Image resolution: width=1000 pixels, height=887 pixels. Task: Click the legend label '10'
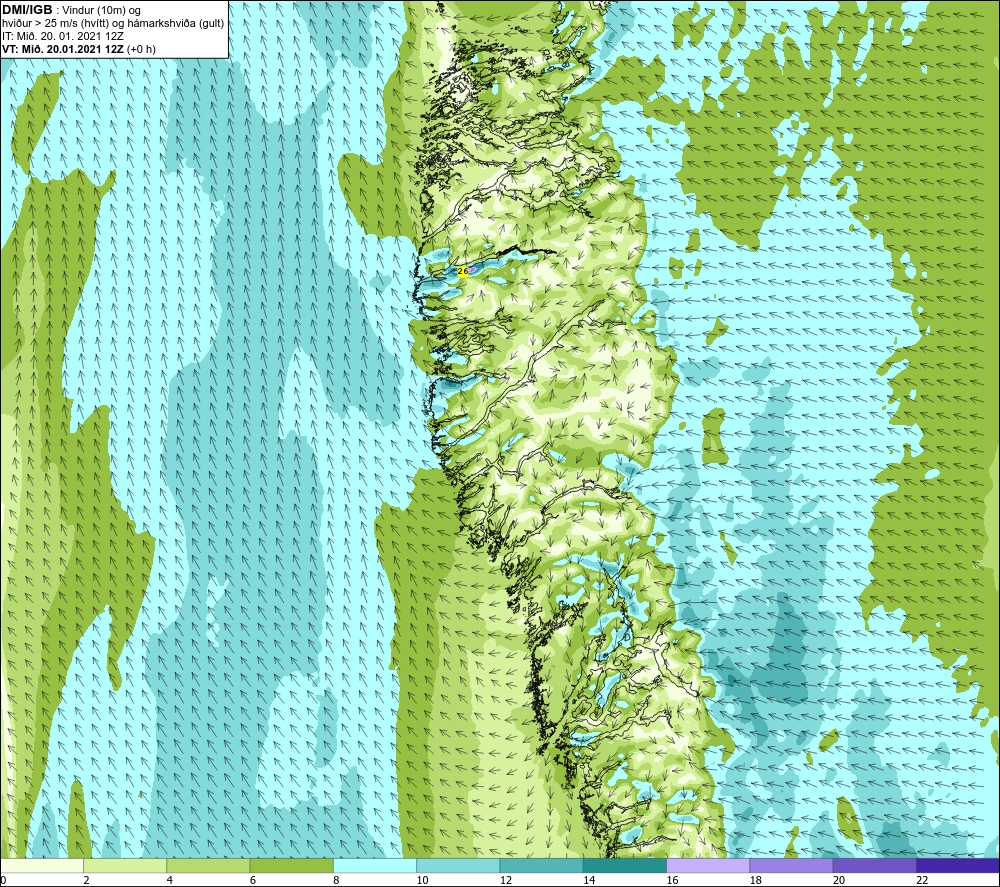(x=422, y=881)
